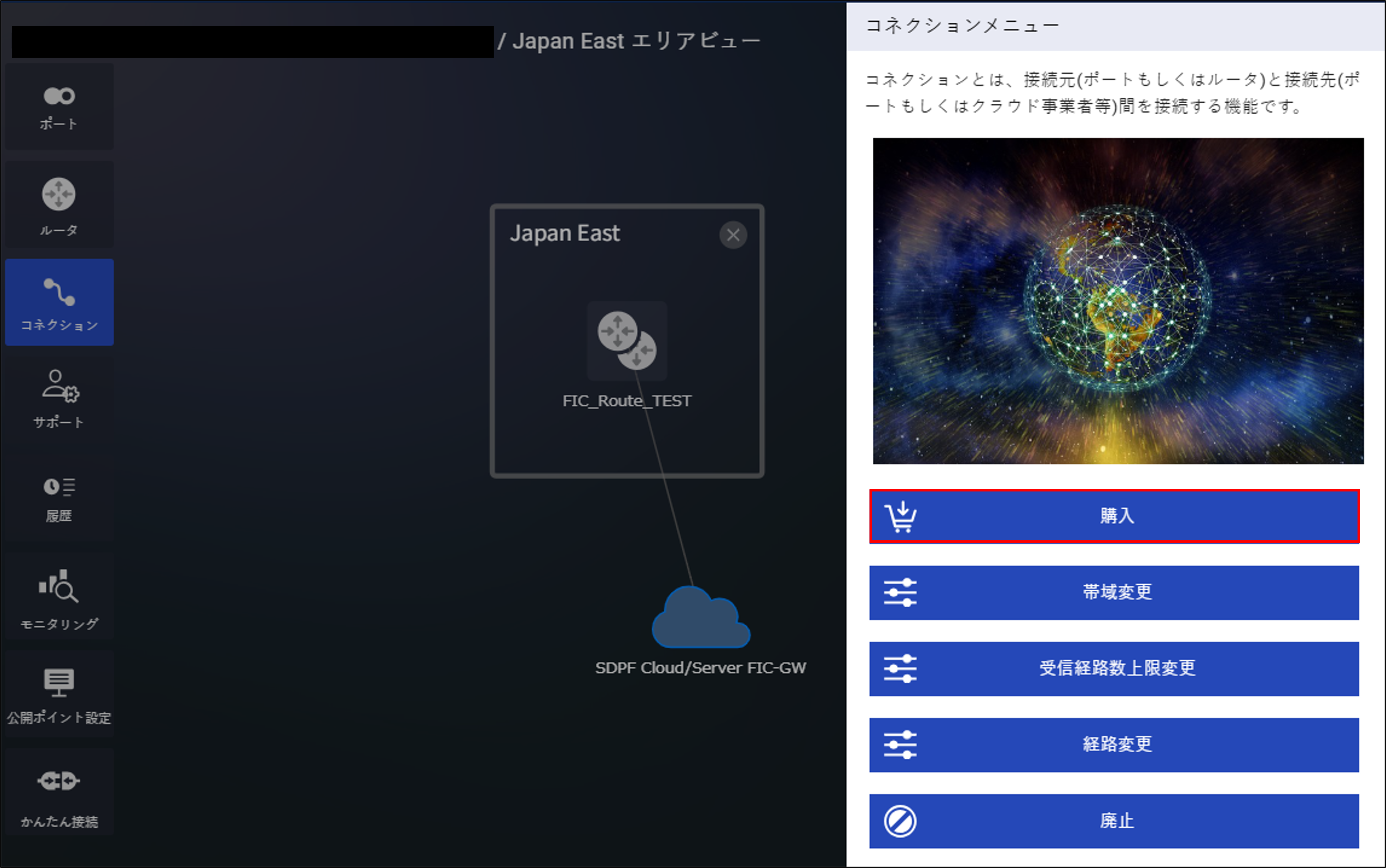This screenshot has width=1386, height=868.
Task: Click the FIC_Route_TEST label
Action: tap(627, 401)
